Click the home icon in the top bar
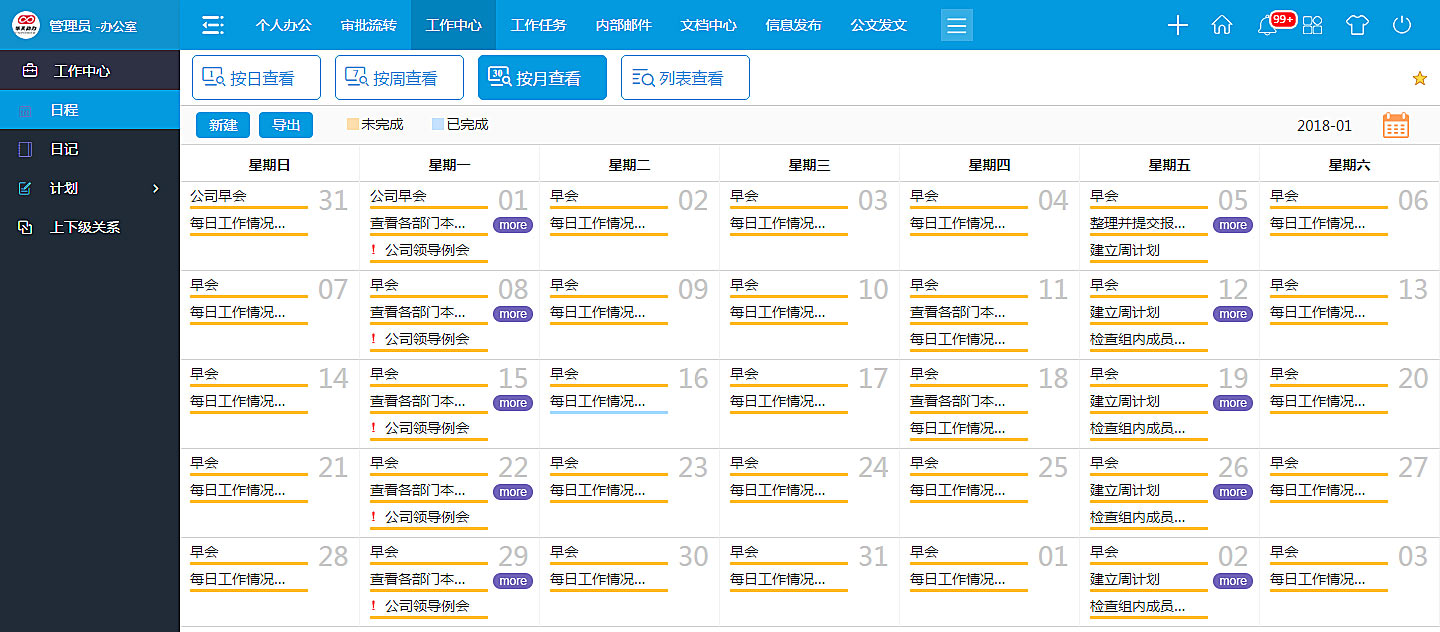Screen dimensions: 1440x632 pyautogui.click(x=1222, y=25)
